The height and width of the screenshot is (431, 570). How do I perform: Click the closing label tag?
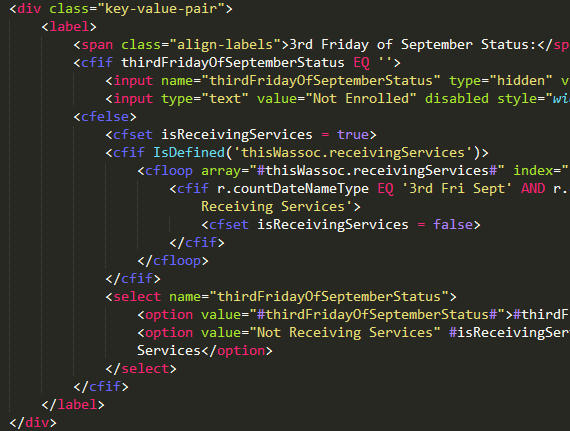point(73,404)
